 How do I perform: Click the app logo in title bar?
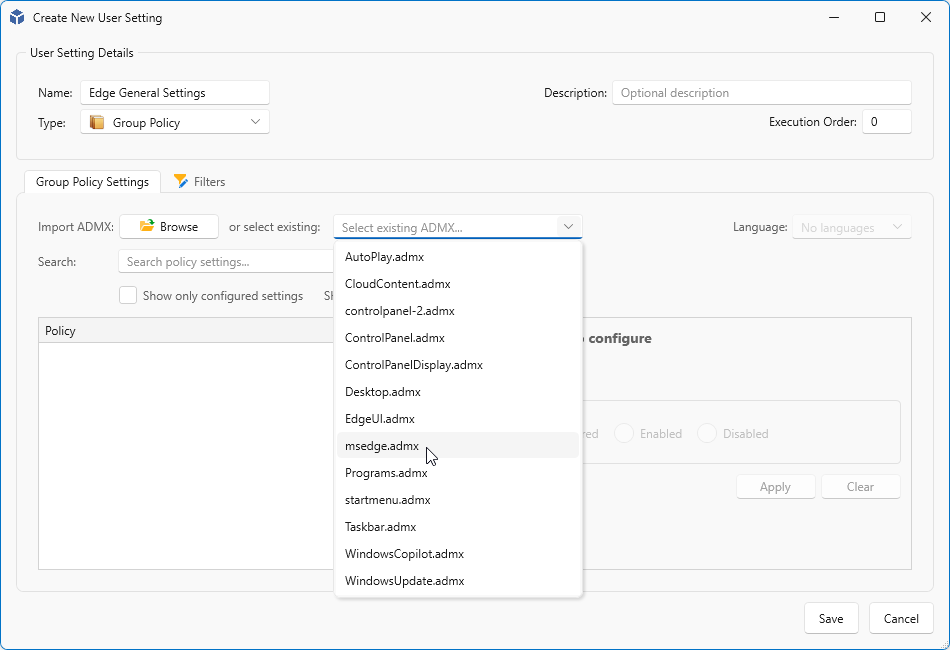coord(17,17)
